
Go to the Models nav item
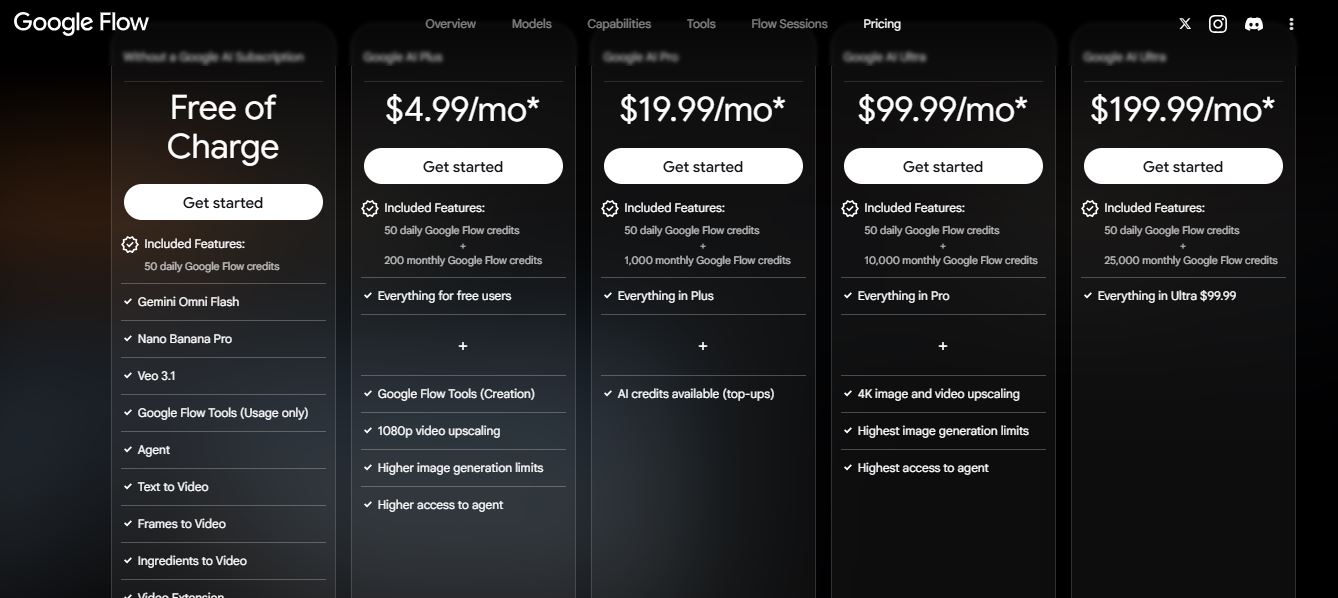point(531,24)
